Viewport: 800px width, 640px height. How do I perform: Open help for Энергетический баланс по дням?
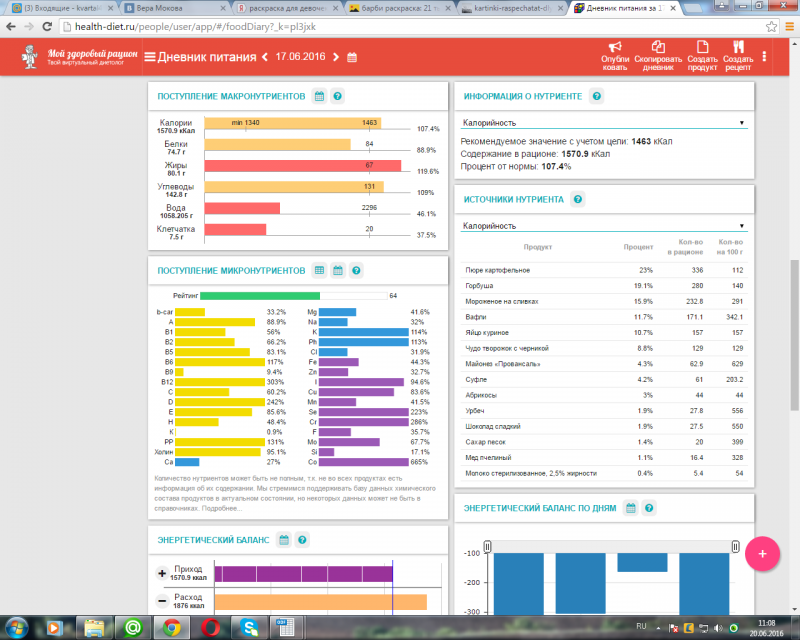pos(649,508)
